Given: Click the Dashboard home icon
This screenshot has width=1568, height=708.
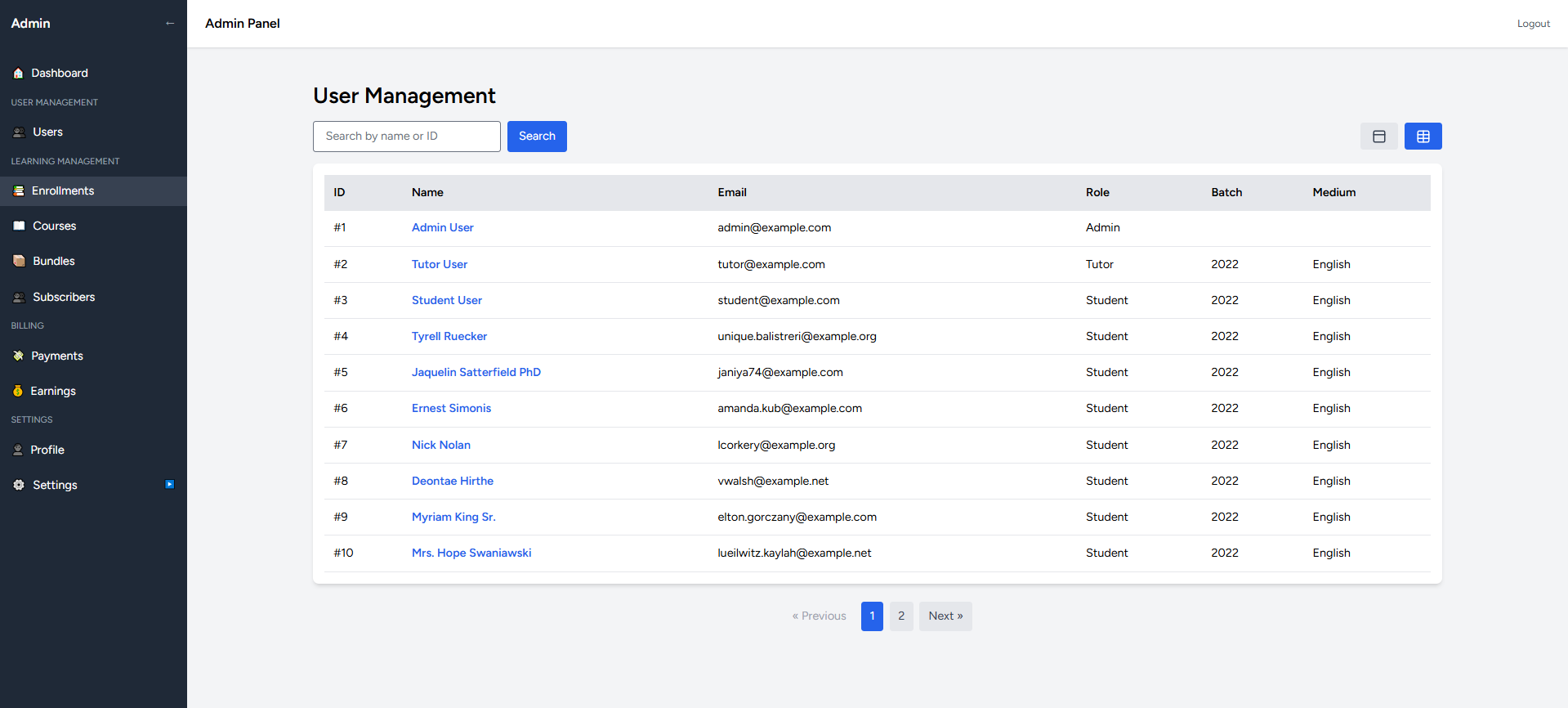Looking at the screenshot, I should tap(18, 74).
